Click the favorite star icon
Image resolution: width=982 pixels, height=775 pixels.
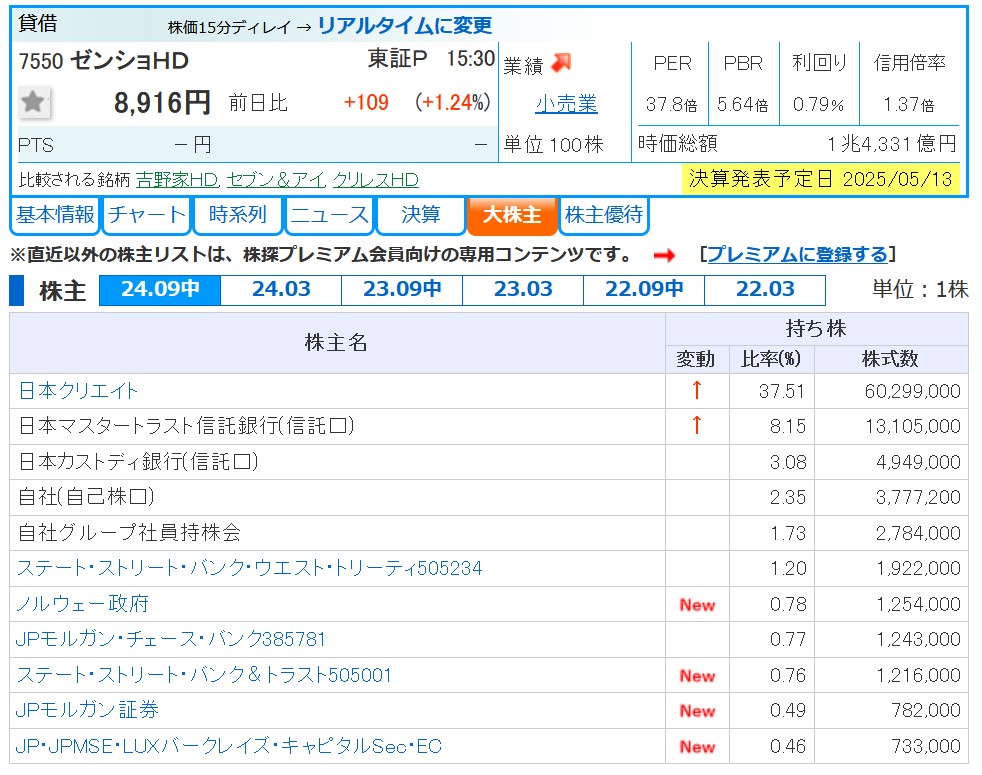pyautogui.click(x=33, y=101)
